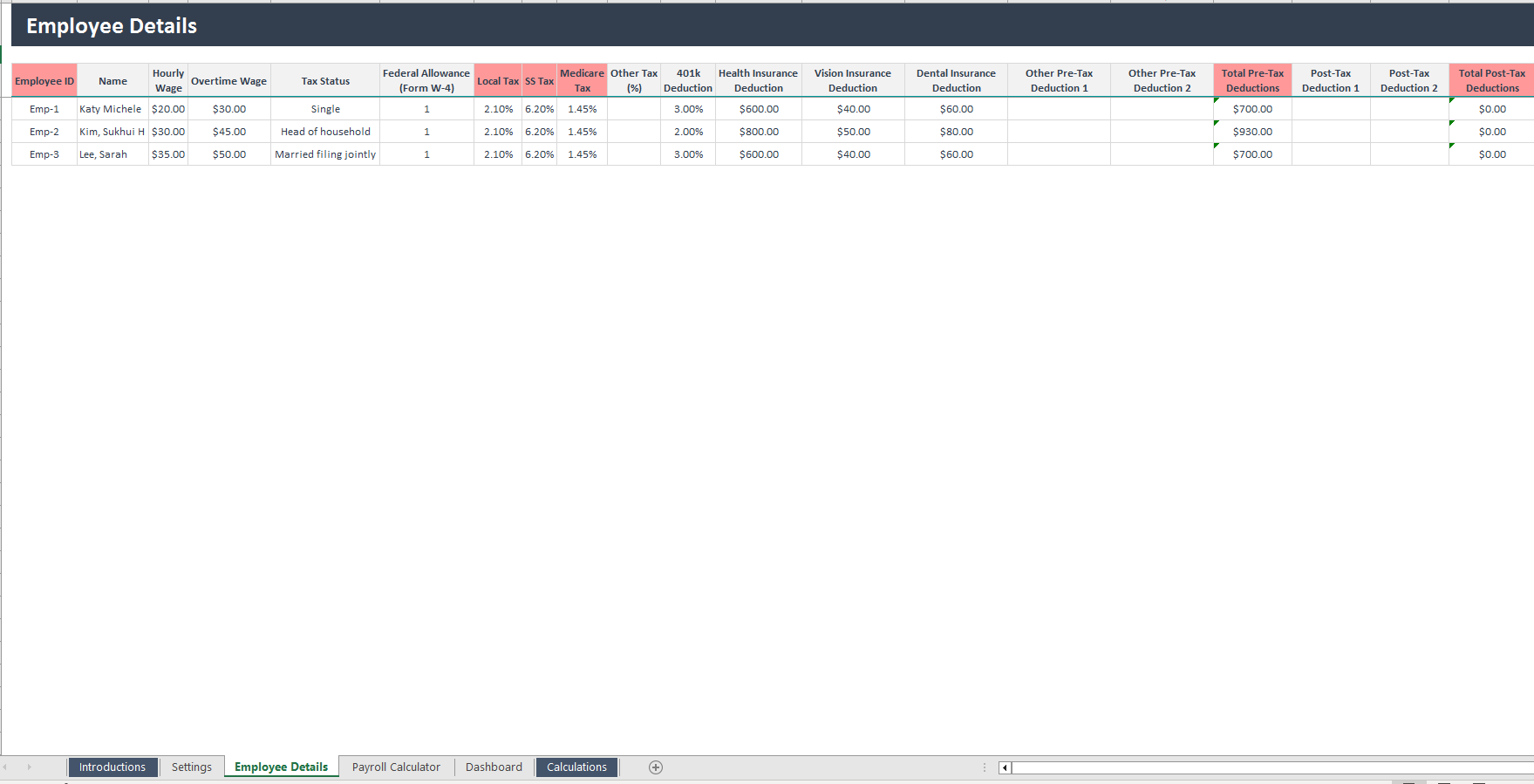Screen dimensions: 1534x784
Task: Switch to the Settings sheet tab
Action: (x=191, y=767)
